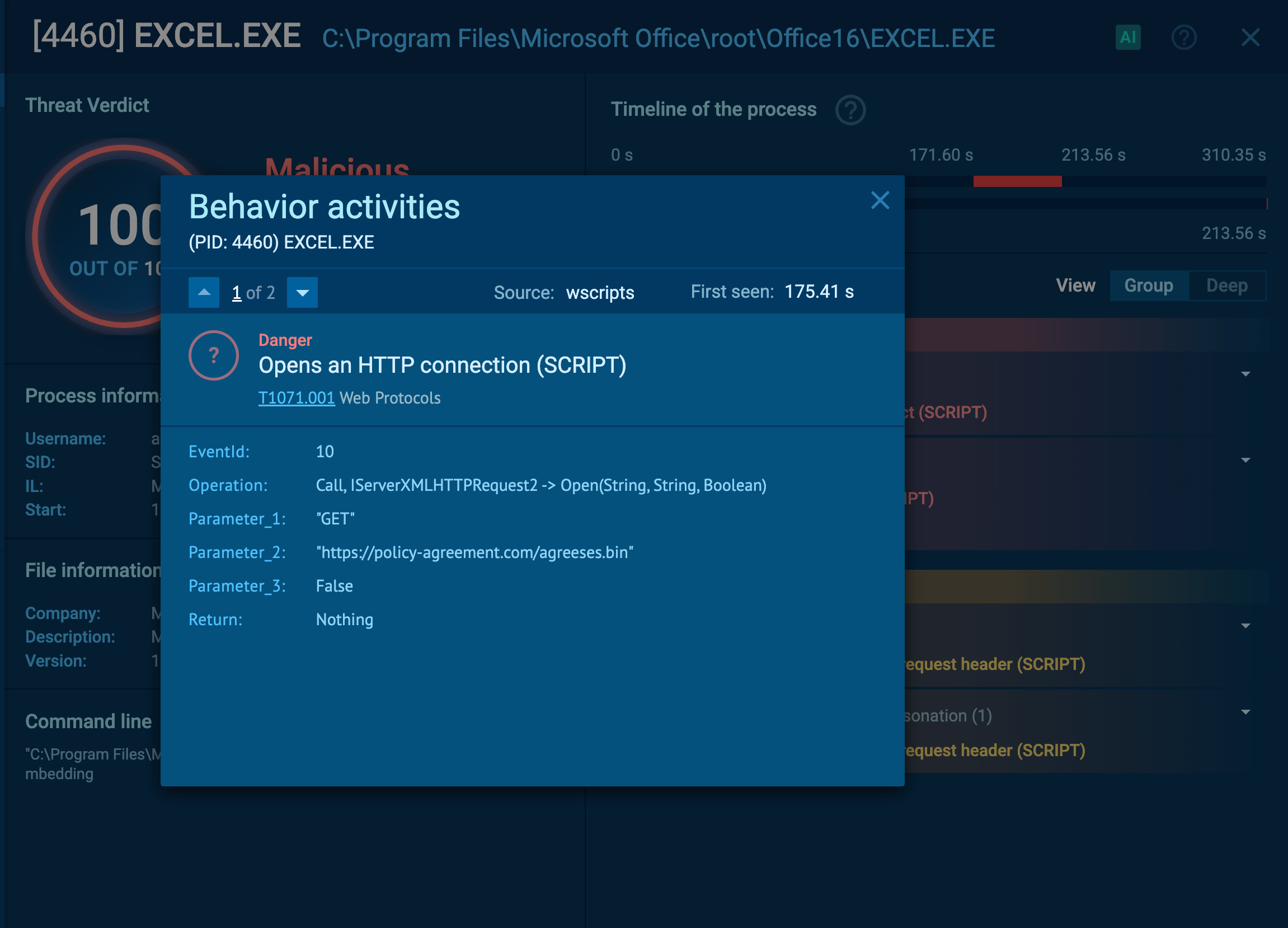Click the red segment on process timeline

tap(1017, 181)
